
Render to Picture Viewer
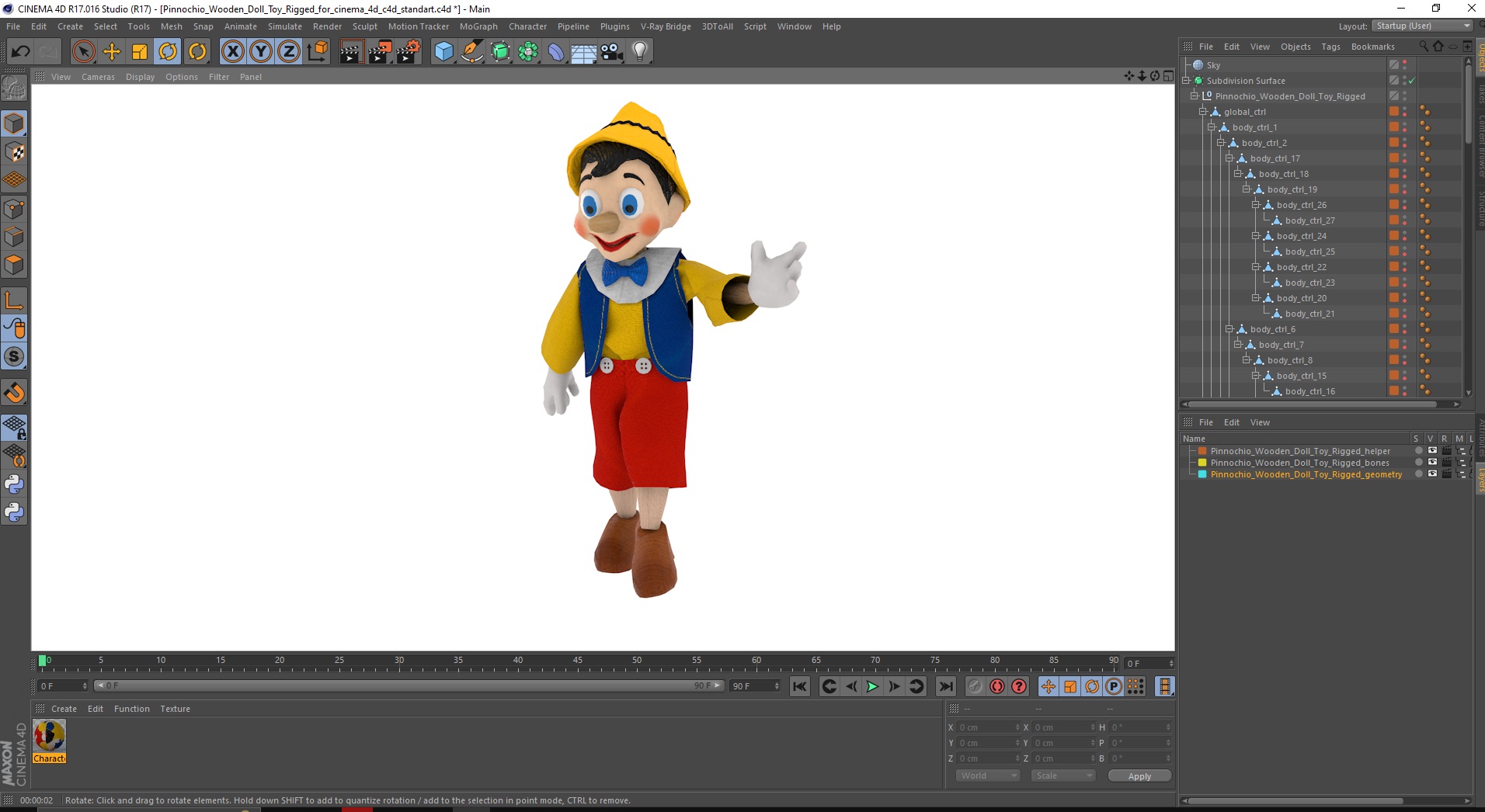click(380, 52)
